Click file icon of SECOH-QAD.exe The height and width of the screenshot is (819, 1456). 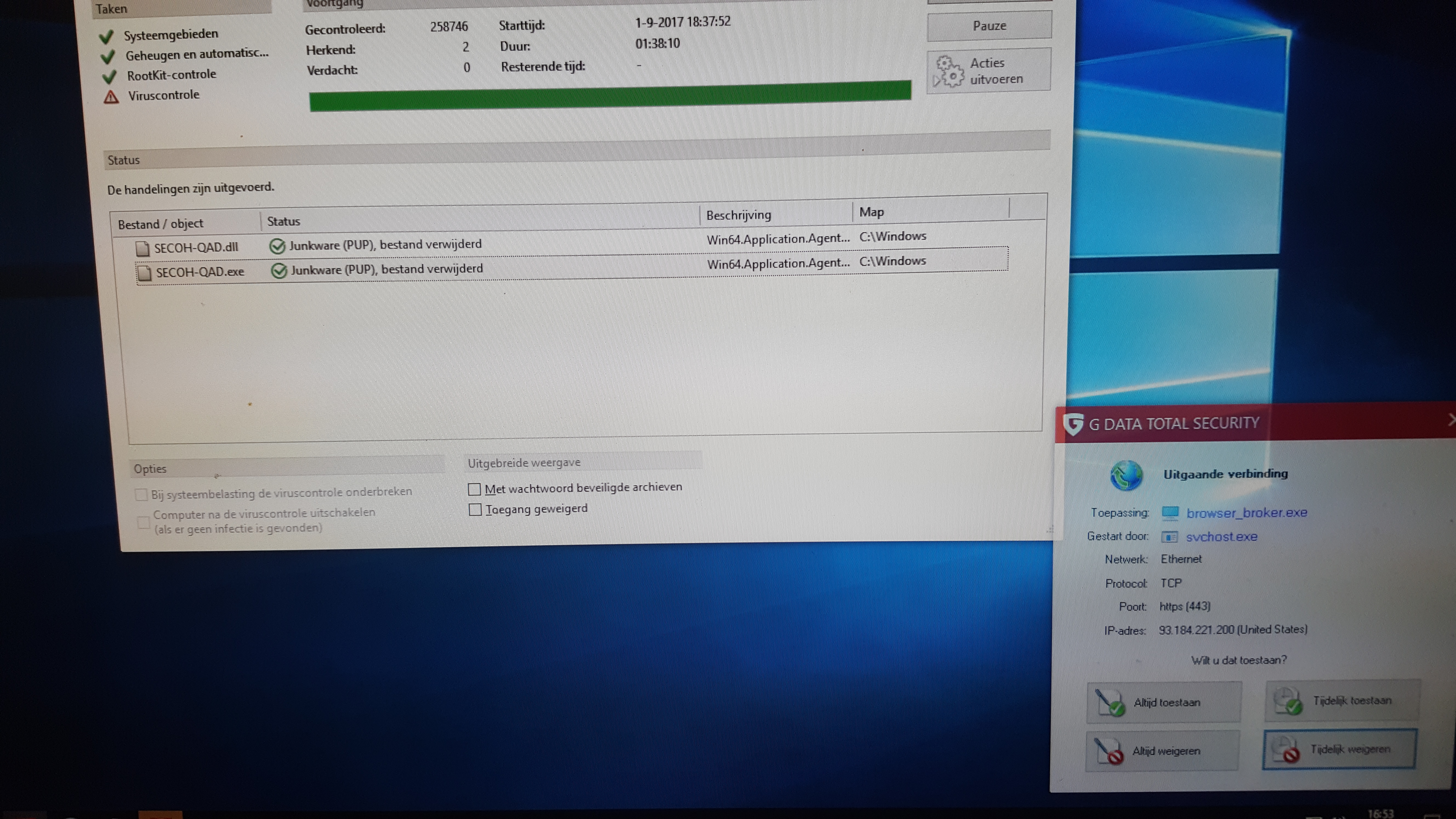pyautogui.click(x=144, y=273)
